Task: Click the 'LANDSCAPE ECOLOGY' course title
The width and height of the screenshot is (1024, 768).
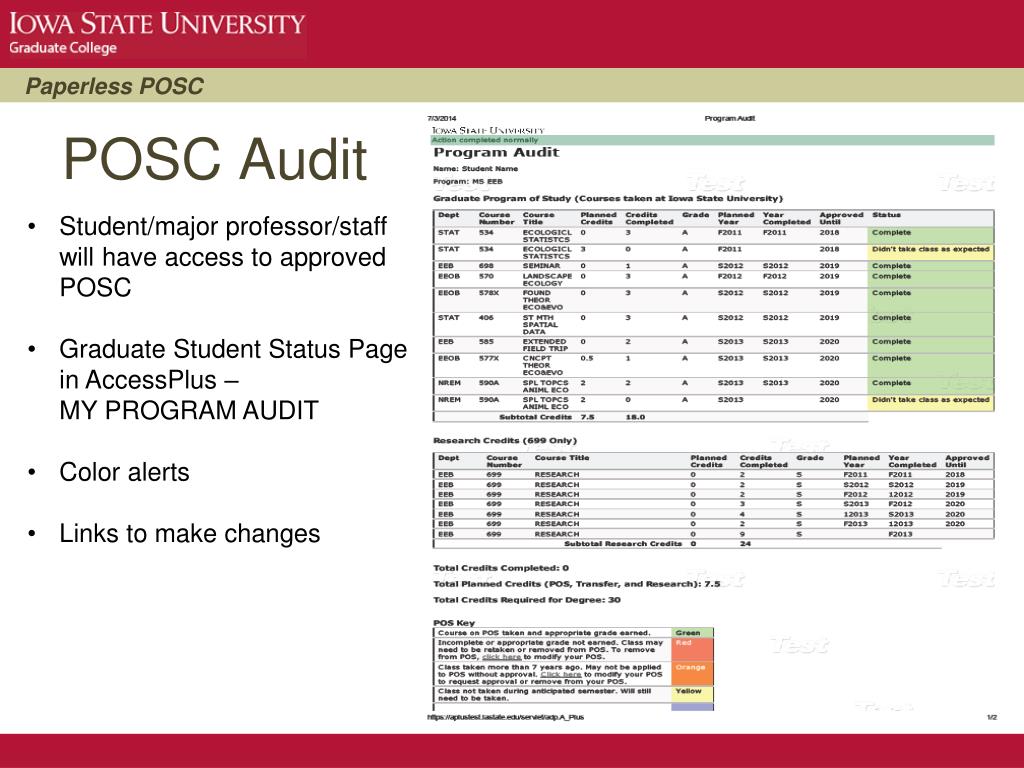Action: 547,280
